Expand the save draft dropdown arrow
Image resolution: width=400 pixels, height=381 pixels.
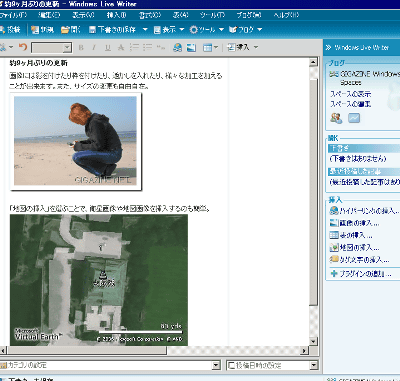click(145, 29)
